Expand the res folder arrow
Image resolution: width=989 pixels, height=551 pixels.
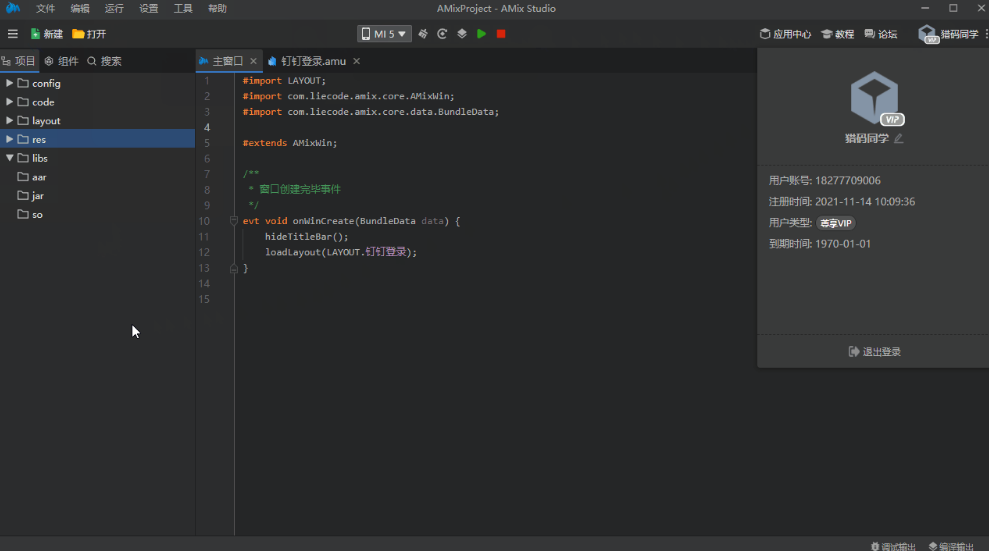pyautogui.click(x=9, y=139)
